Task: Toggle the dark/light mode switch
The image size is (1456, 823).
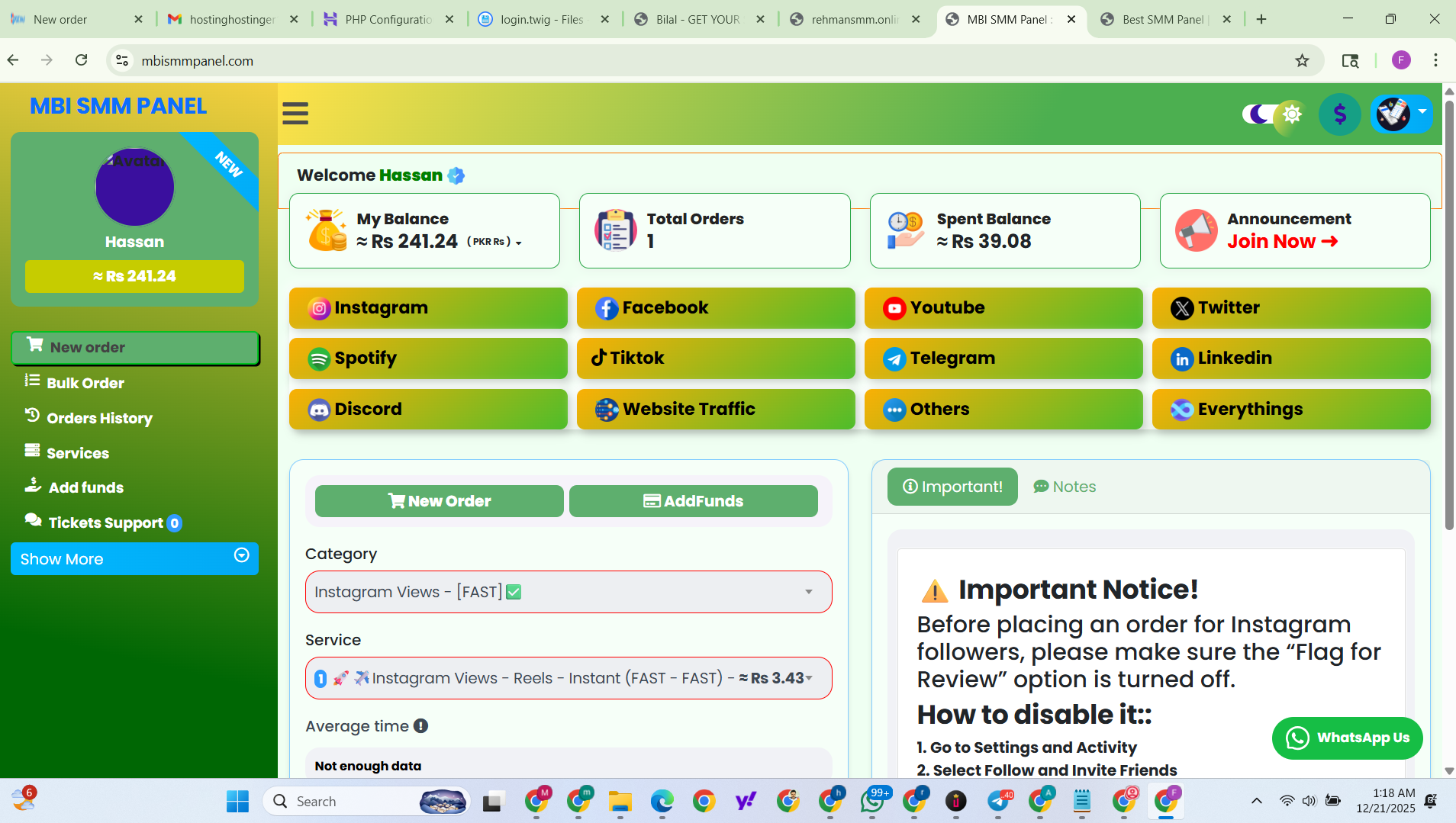Action: click(1274, 114)
